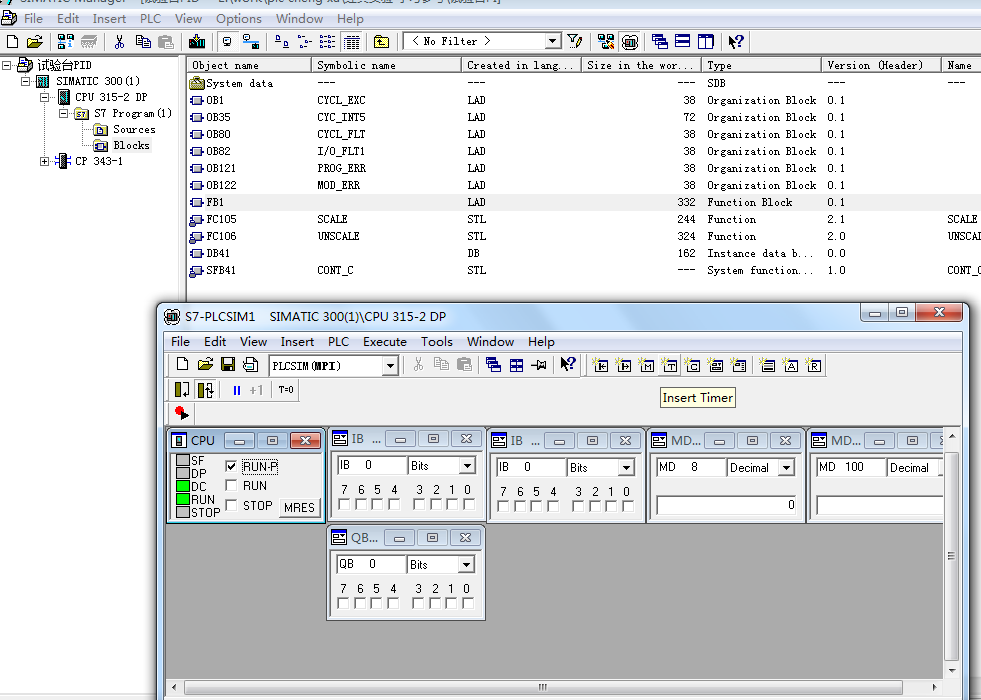Click the blue Pause icon in PLCSIM

point(236,390)
